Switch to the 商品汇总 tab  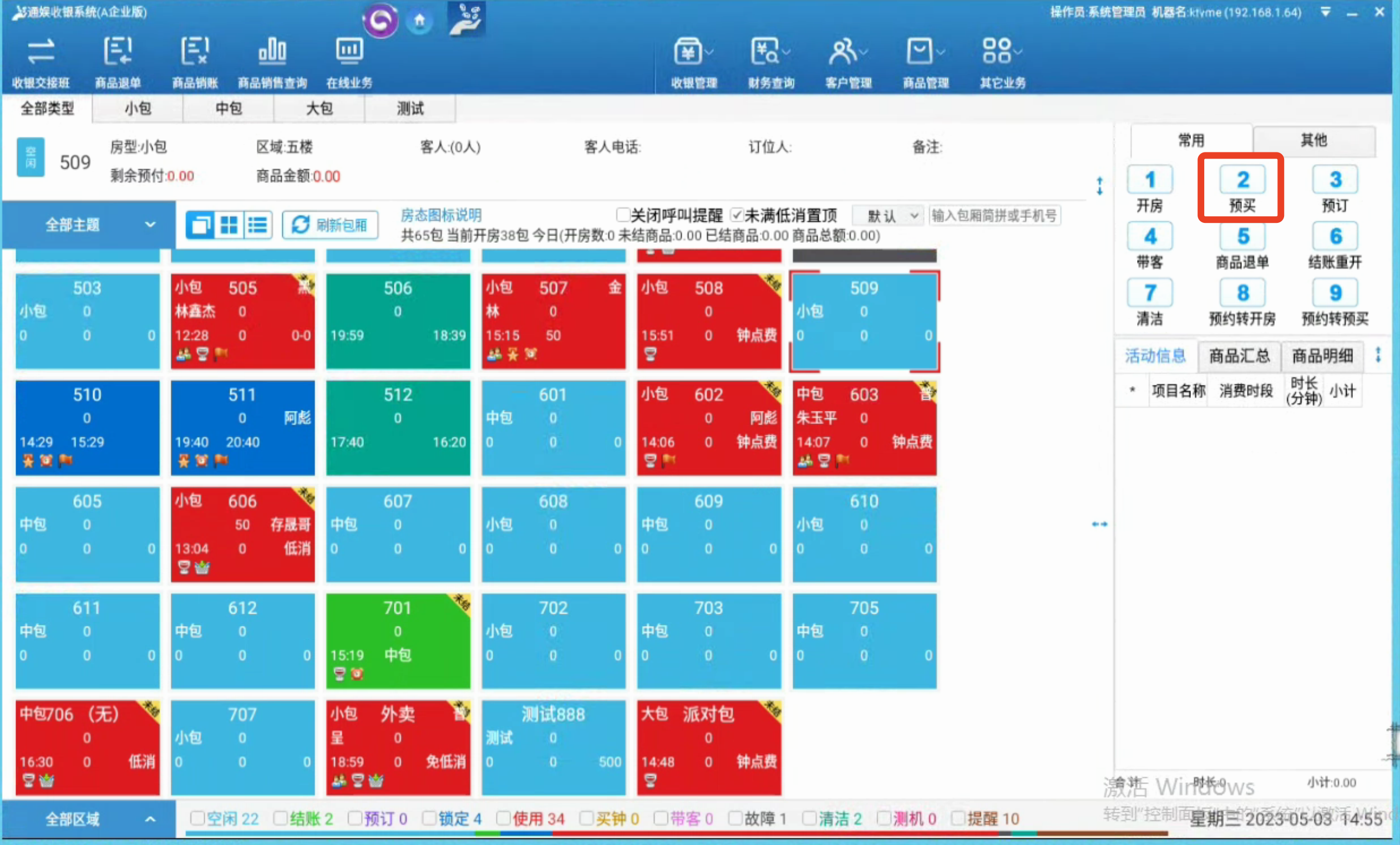(x=1239, y=356)
